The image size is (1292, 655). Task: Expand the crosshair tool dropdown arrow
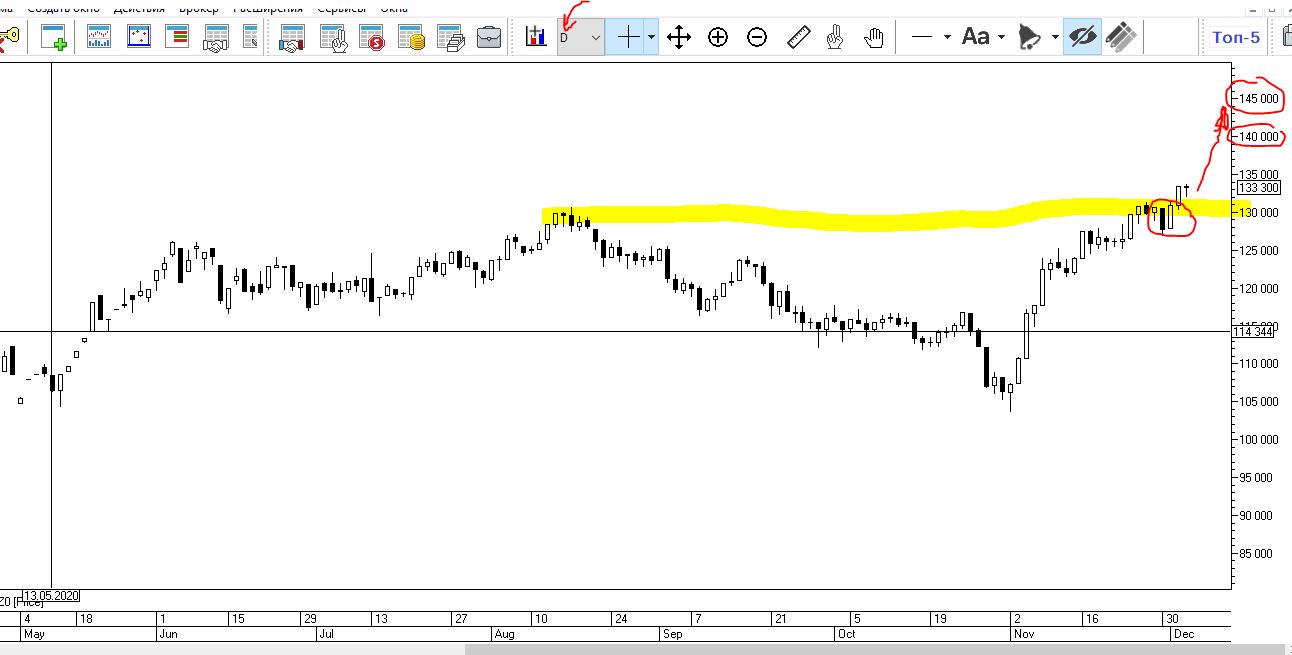652,38
